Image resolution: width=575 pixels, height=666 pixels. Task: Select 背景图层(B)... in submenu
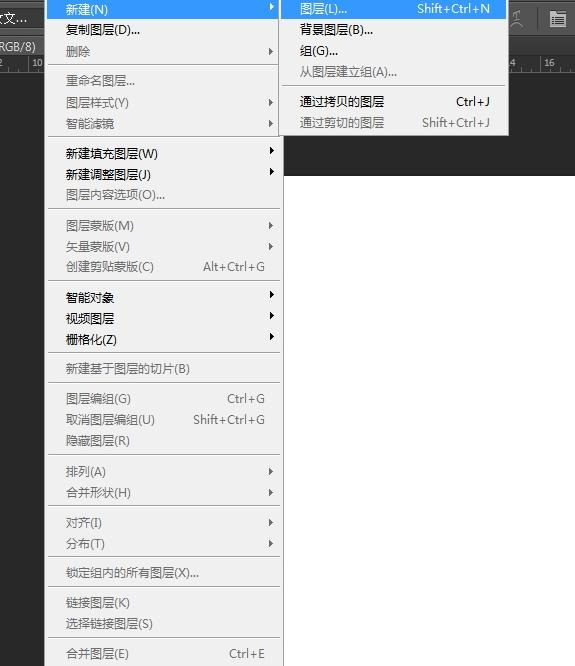pyautogui.click(x=394, y=30)
